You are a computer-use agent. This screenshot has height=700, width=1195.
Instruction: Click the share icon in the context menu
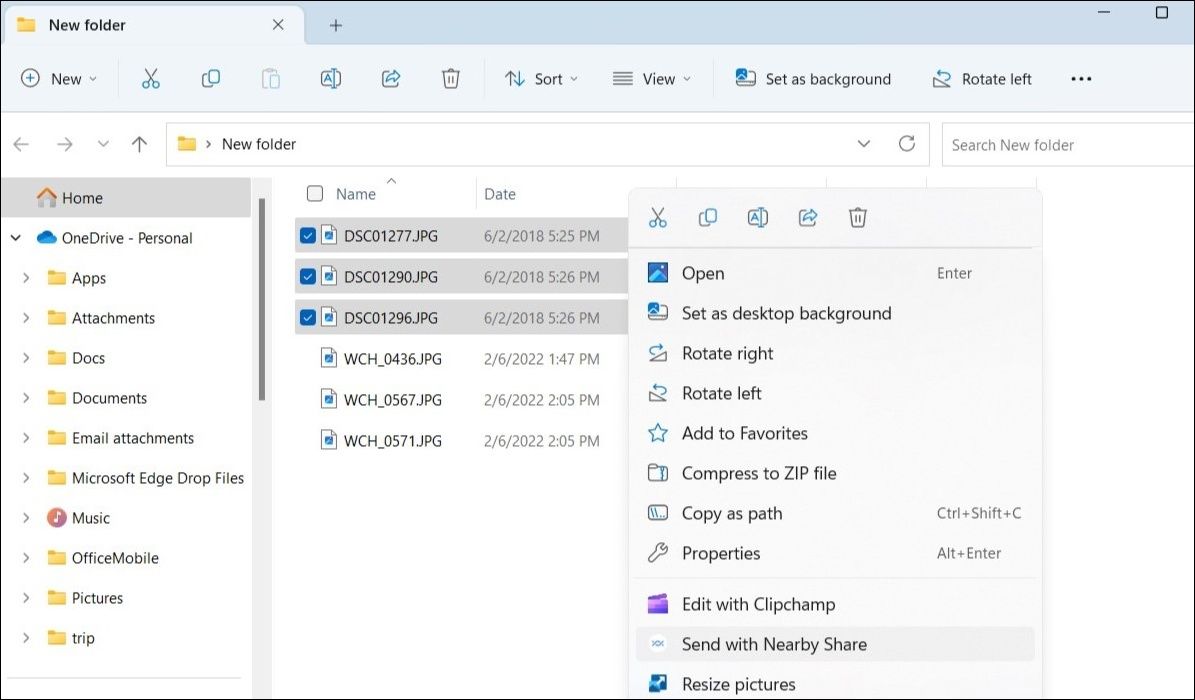(x=807, y=217)
